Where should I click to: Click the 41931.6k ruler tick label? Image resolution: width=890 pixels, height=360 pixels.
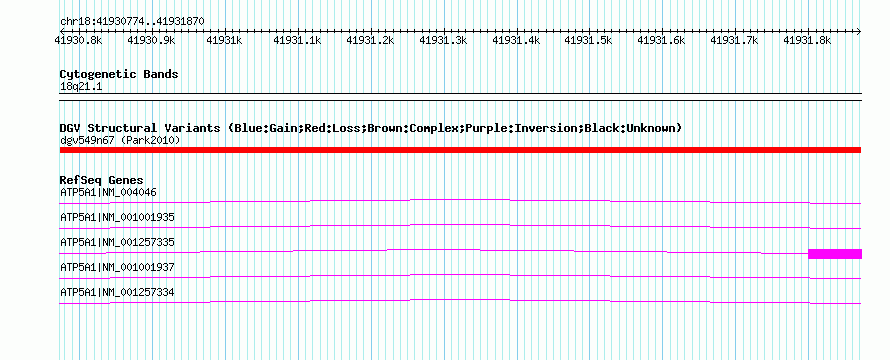(x=661, y=40)
